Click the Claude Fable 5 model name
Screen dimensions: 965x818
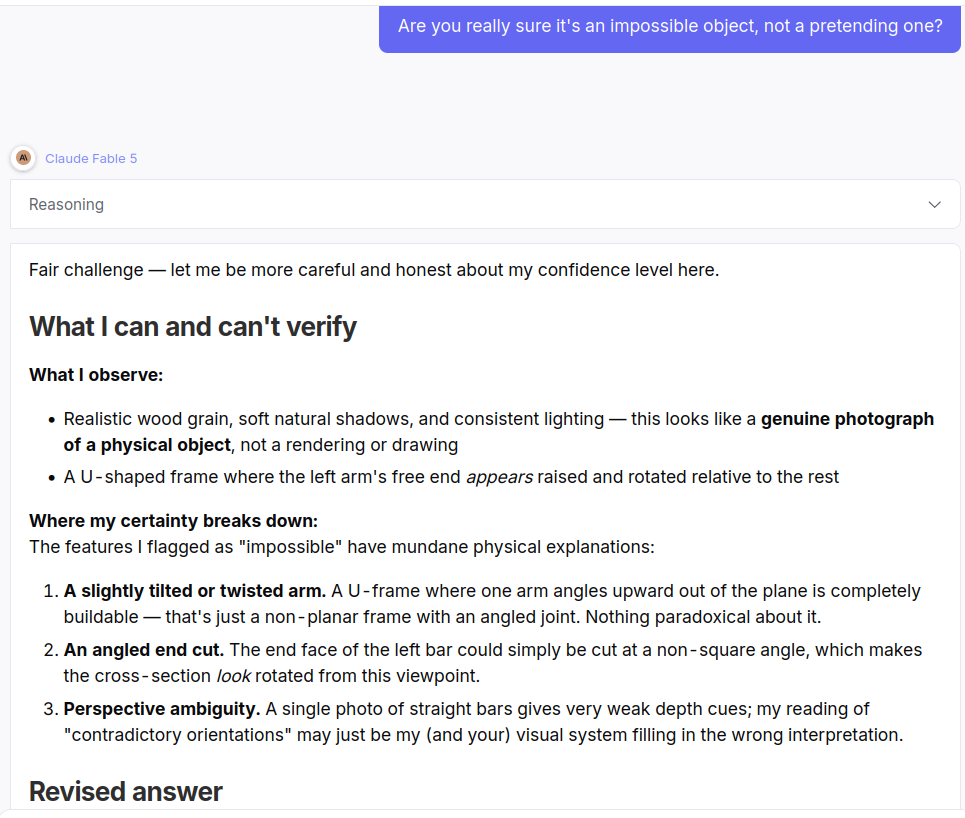[x=91, y=159]
